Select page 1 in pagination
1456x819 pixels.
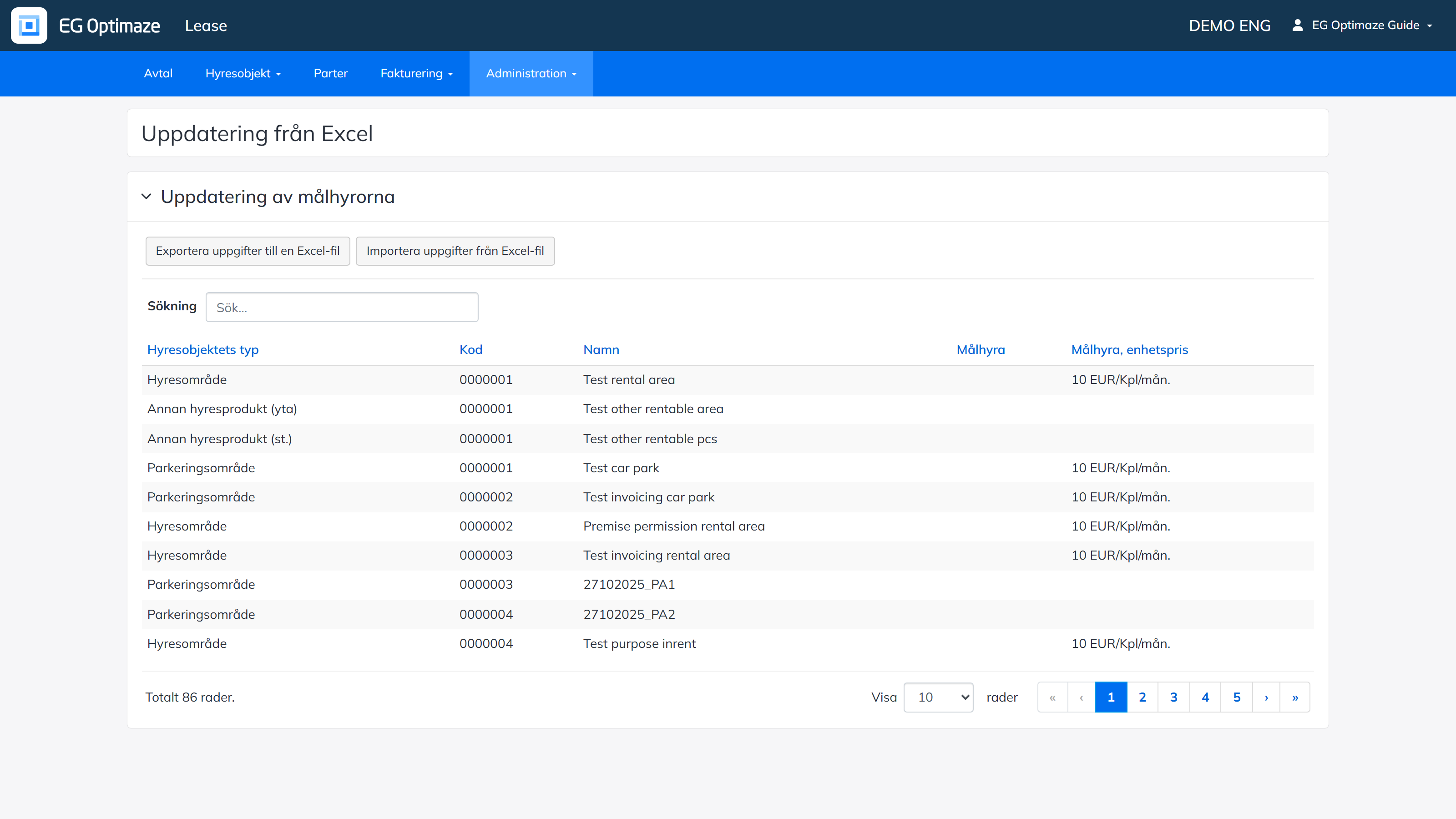pos(1111,697)
